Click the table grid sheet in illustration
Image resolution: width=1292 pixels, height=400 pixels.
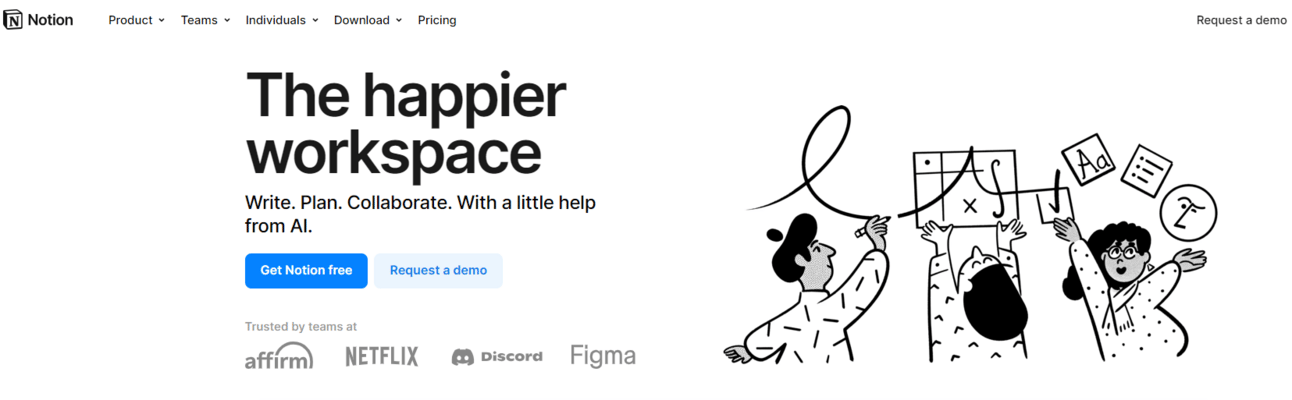click(x=966, y=188)
